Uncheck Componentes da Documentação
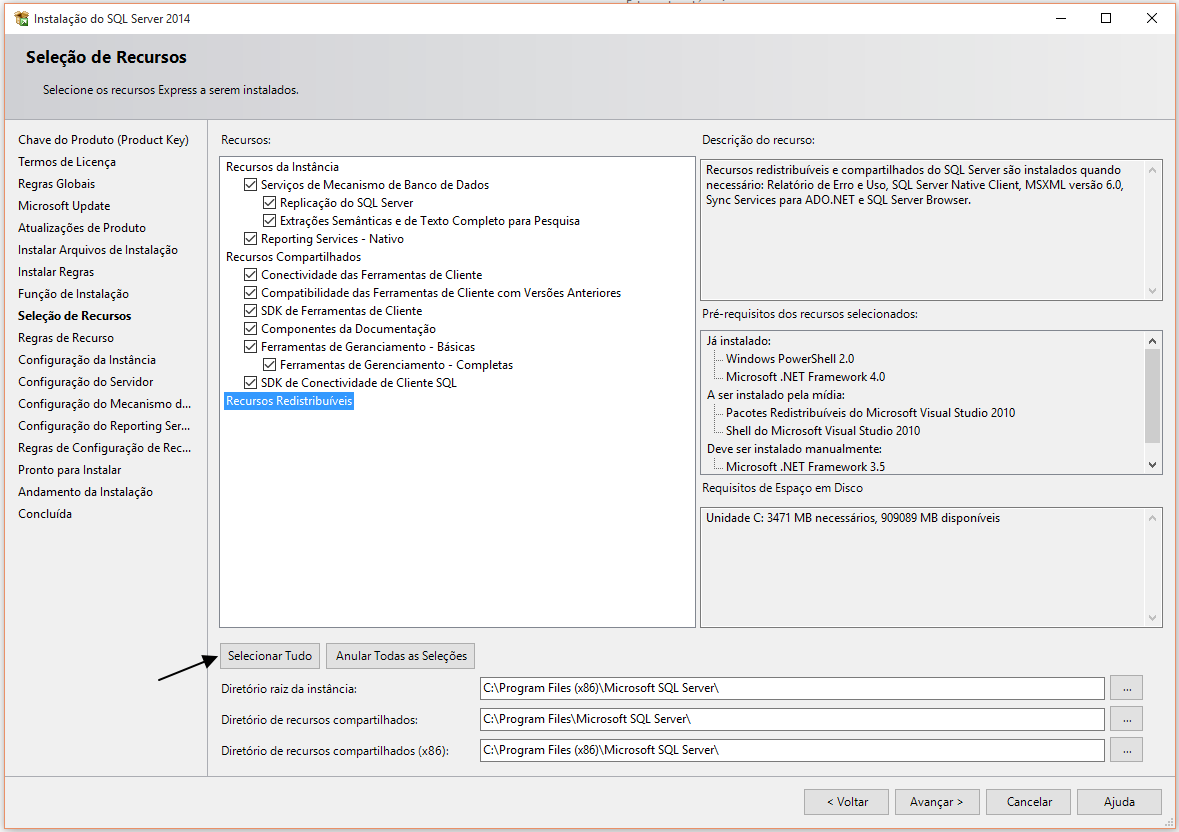Screen dimensions: 1179x832 [x=250, y=329]
